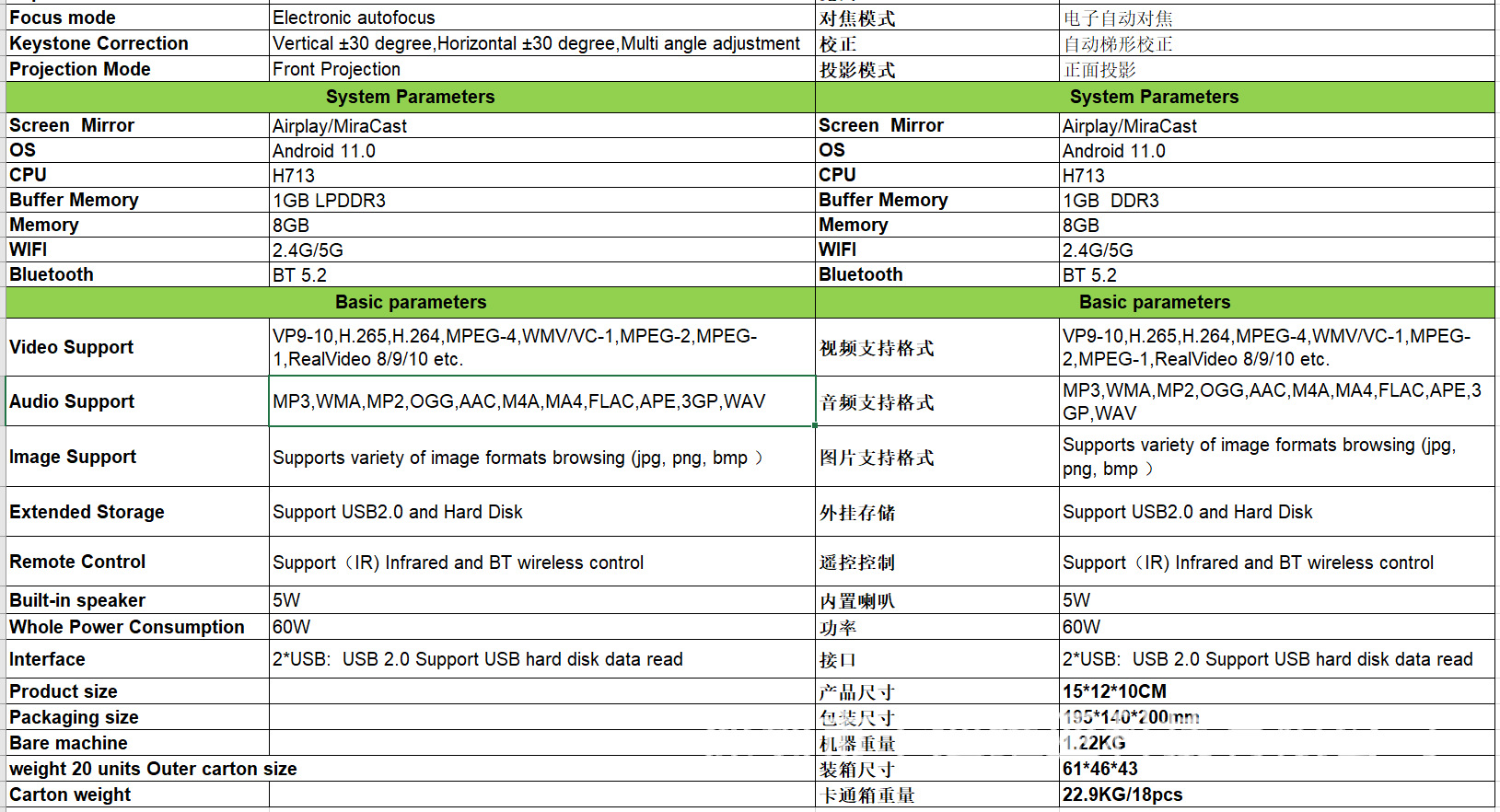Screen dimensions: 1500x812
Task: Click the "内置喇叭" cell
Action: 937,600
